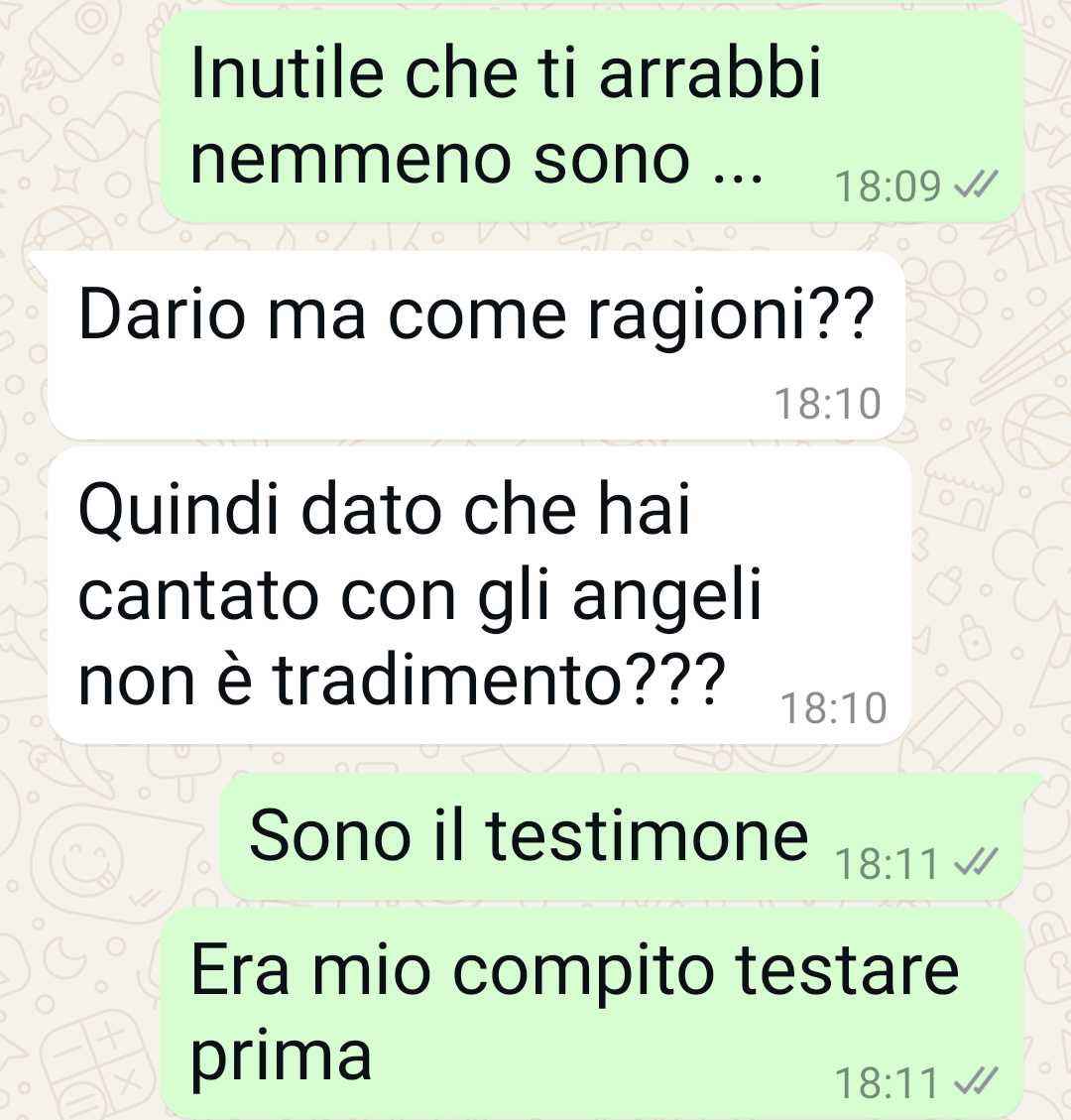Tap 18:10 timestamp under "Dario ma come ragioni??"
Viewport: 1071px width, 1120px height.
828,404
